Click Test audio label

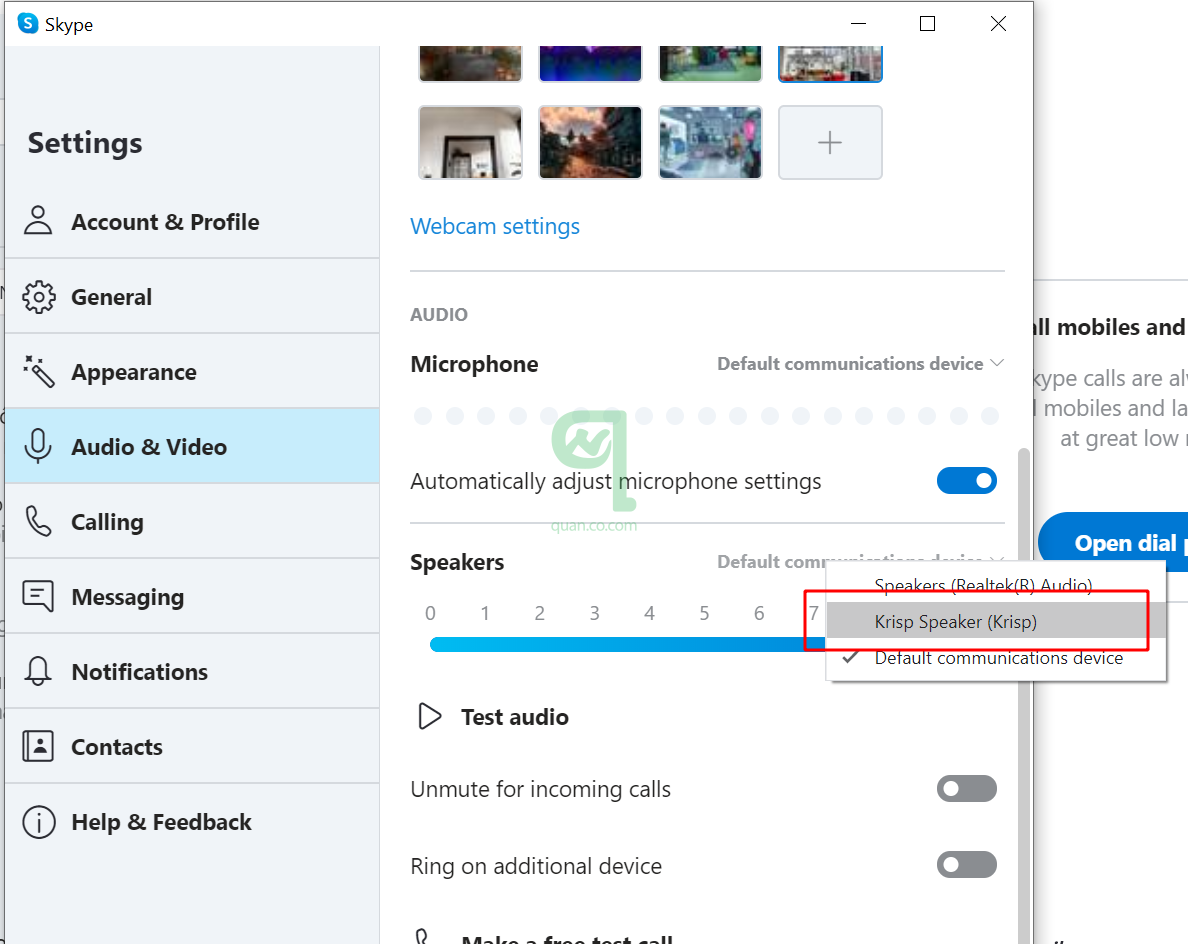point(514,717)
